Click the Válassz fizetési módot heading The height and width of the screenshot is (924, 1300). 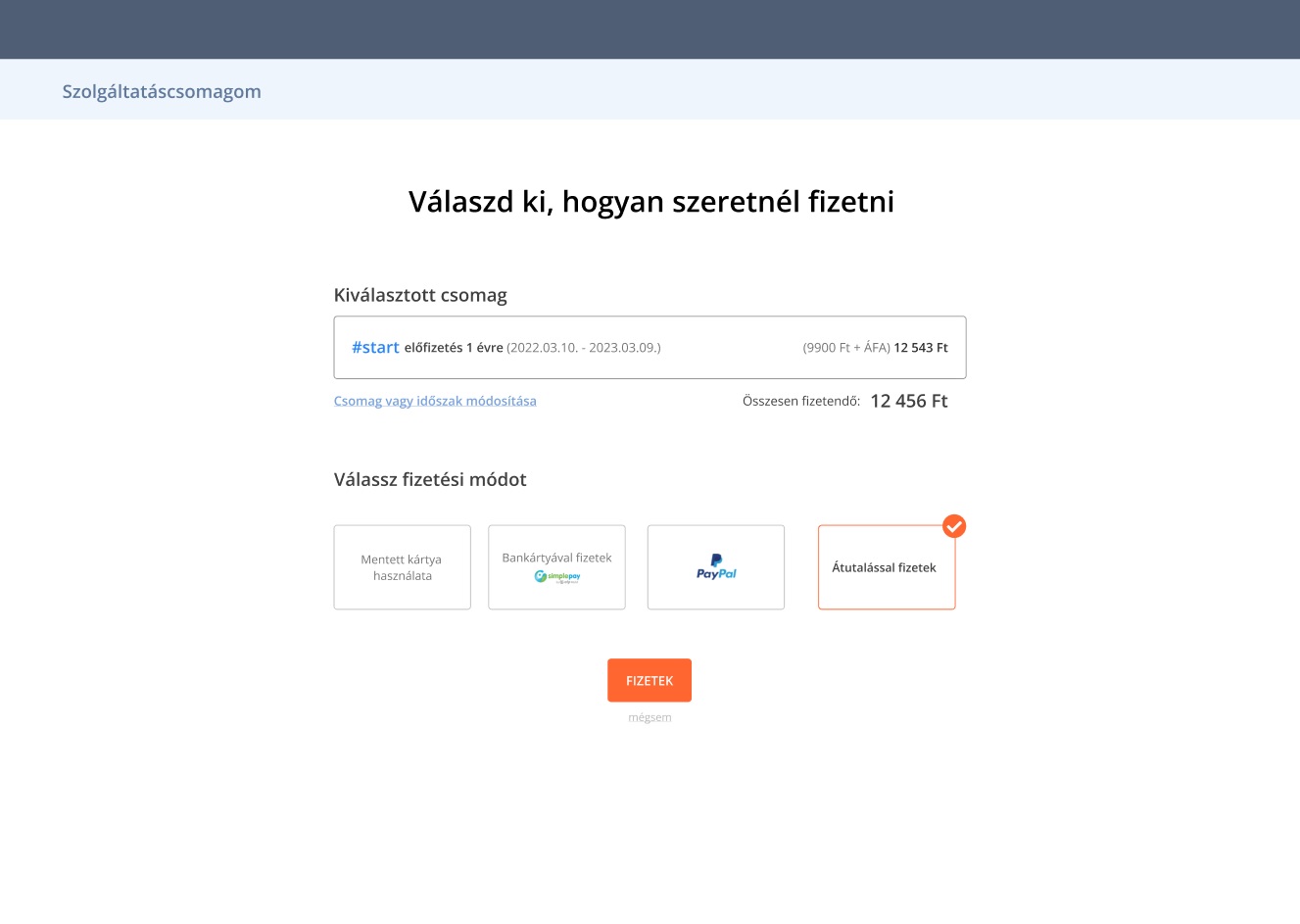tap(430, 479)
